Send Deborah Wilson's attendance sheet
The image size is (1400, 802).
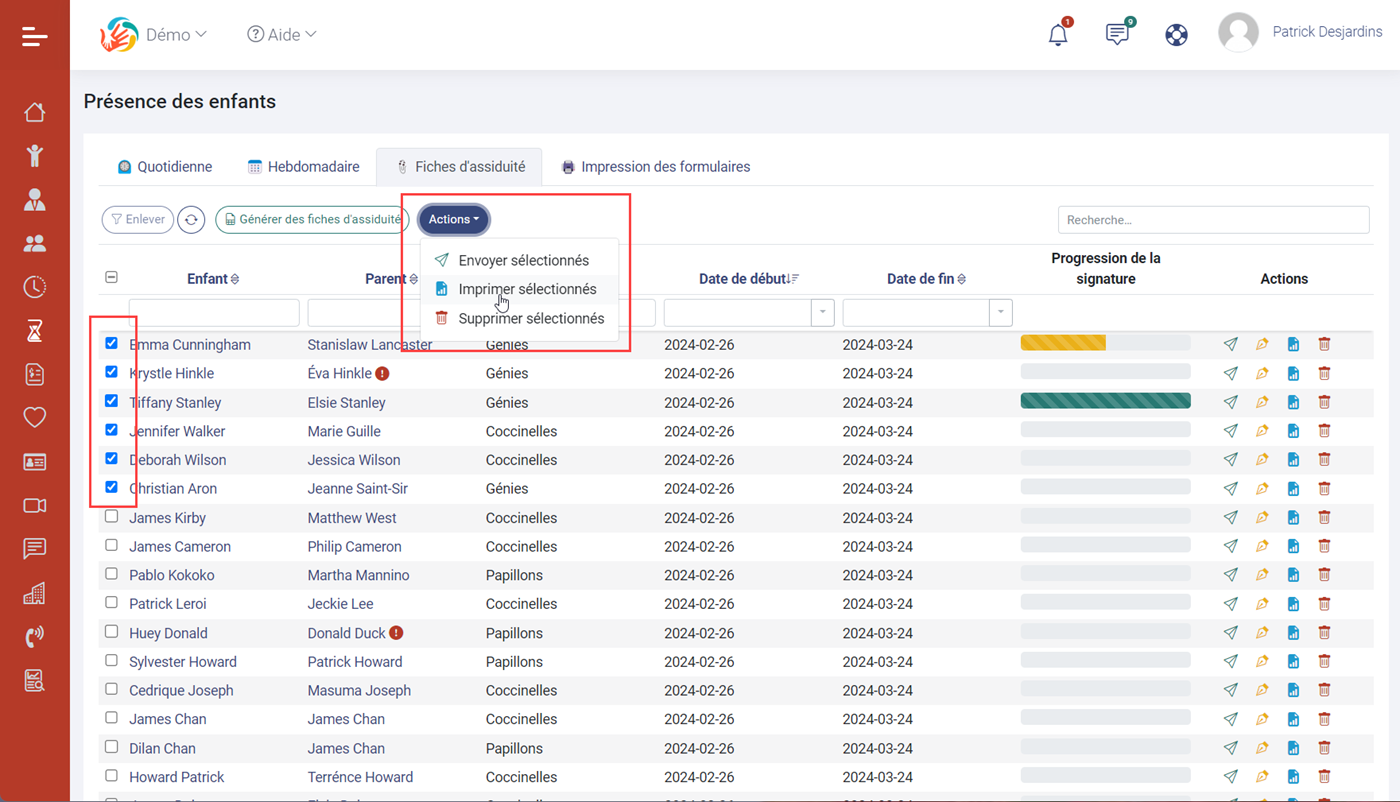coord(1231,460)
